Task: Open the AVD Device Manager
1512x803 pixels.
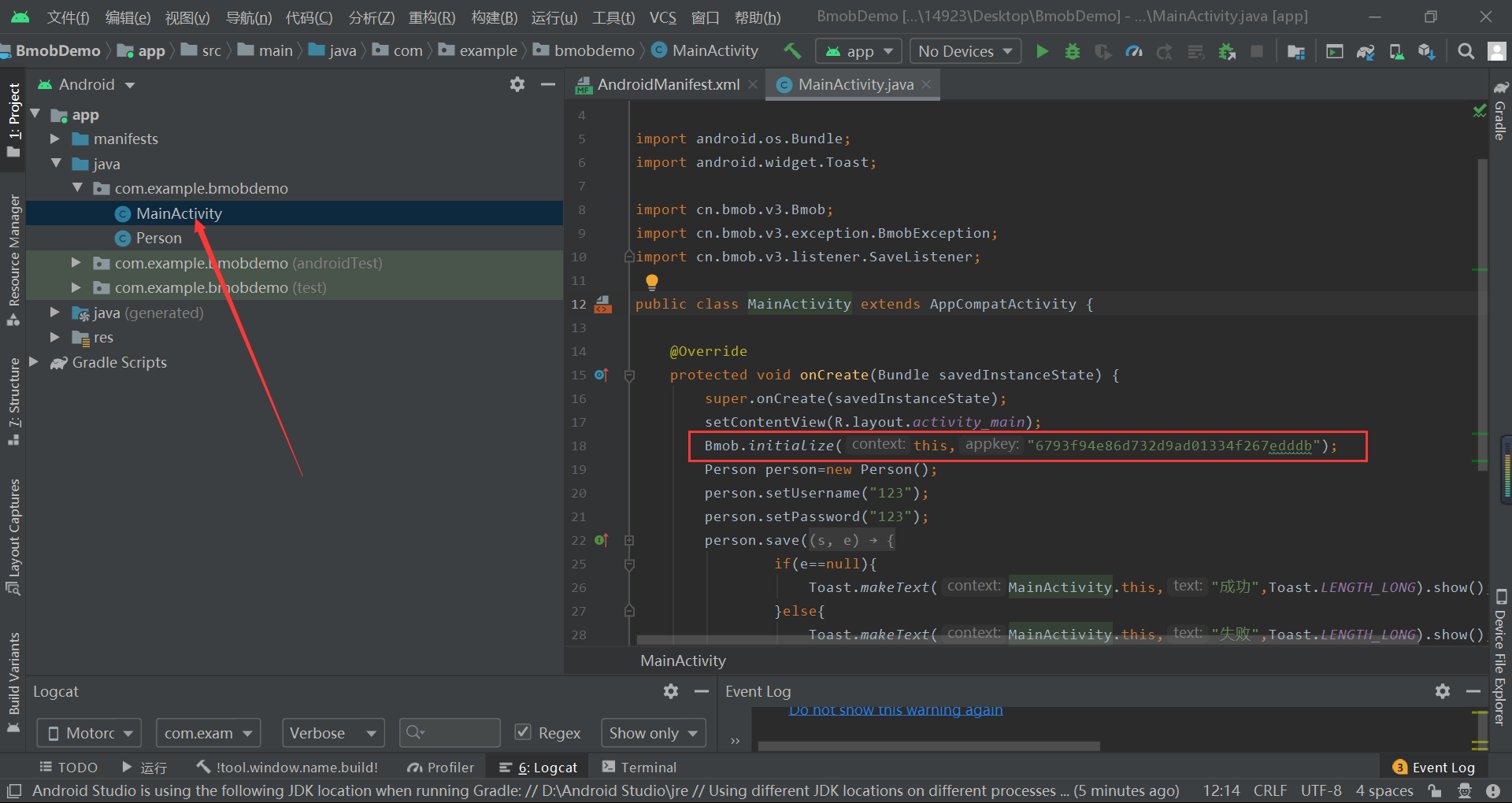Action: [1396, 50]
